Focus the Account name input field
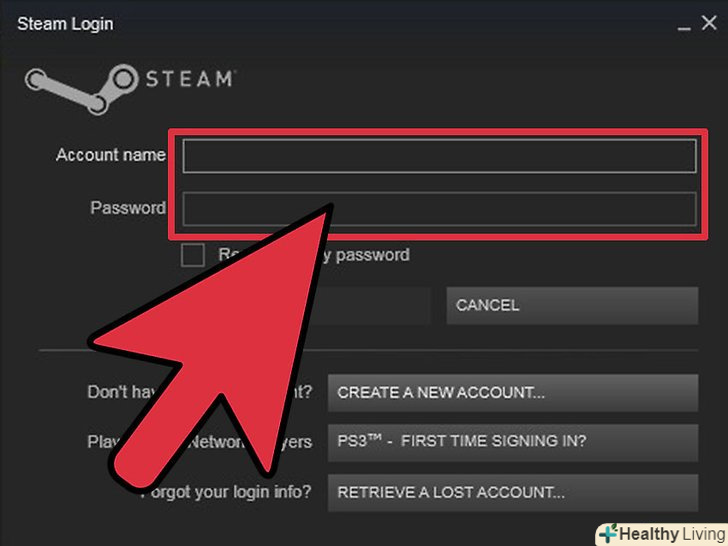The height and width of the screenshot is (546, 728). point(439,156)
